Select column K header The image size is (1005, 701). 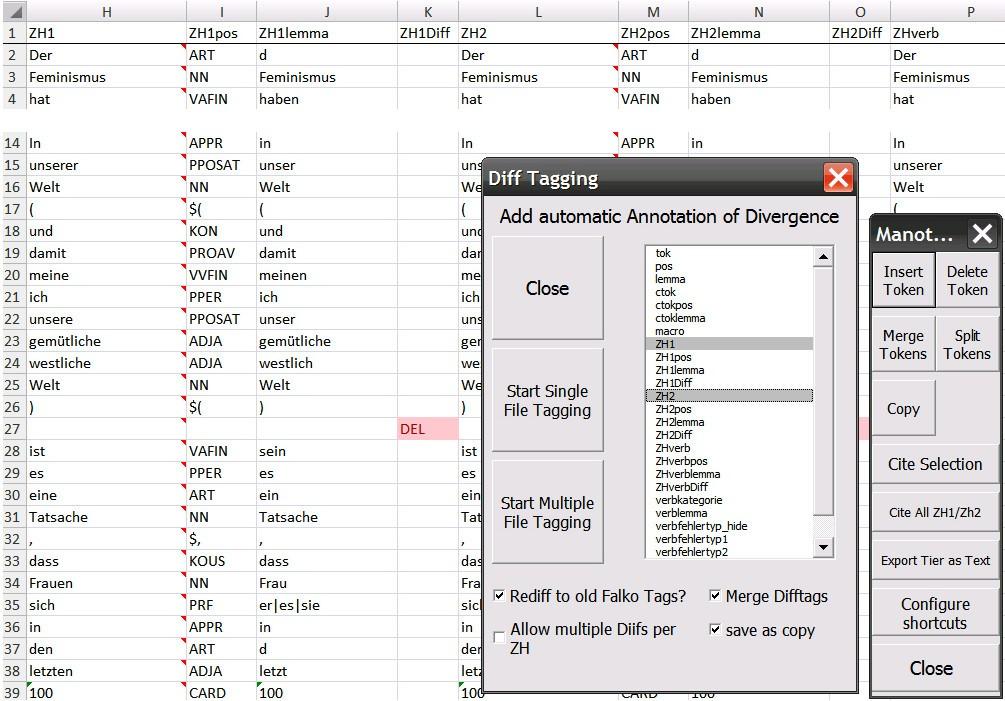pyautogui.click(x=428, y=12)
